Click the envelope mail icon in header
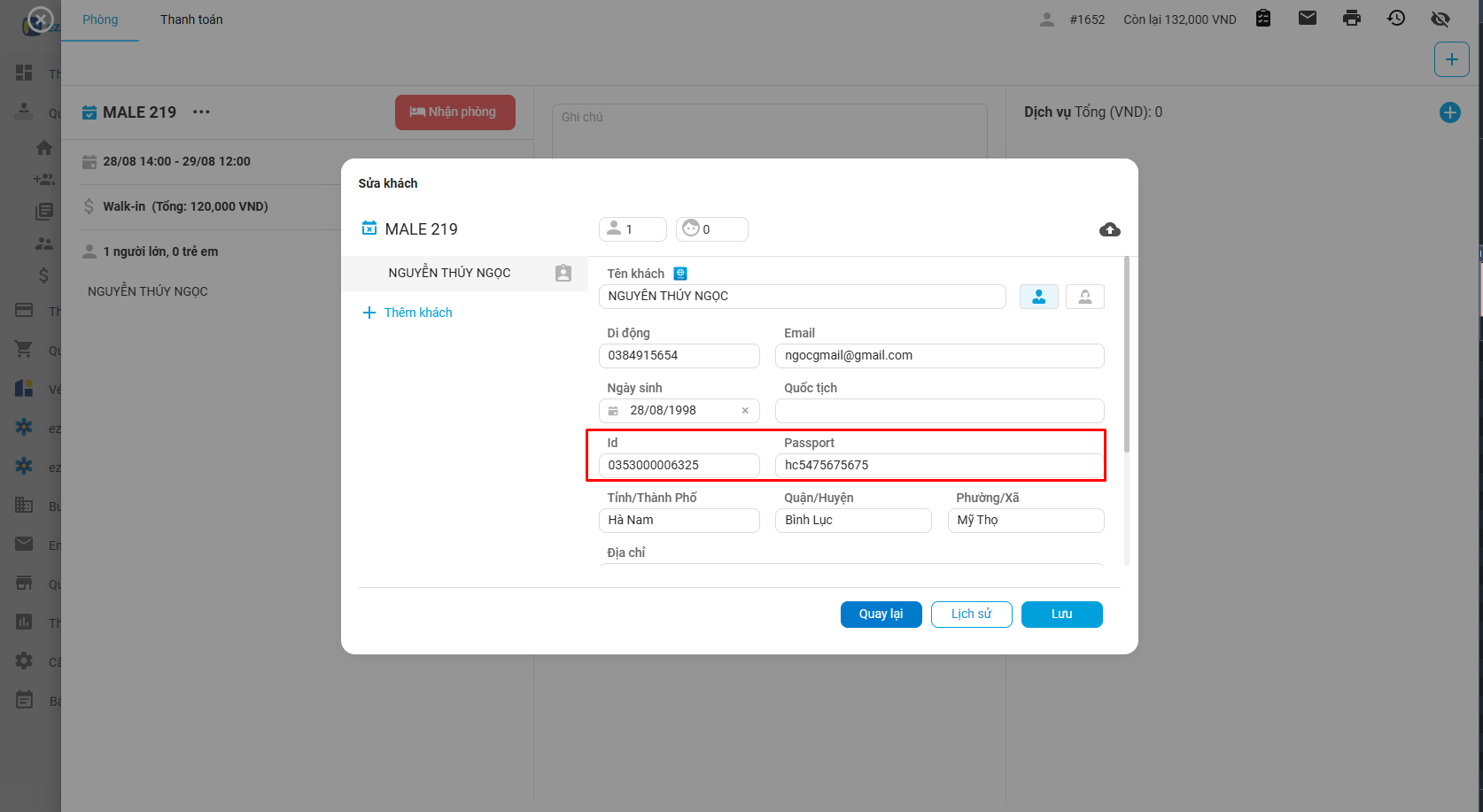 [x=1307, y=19]
